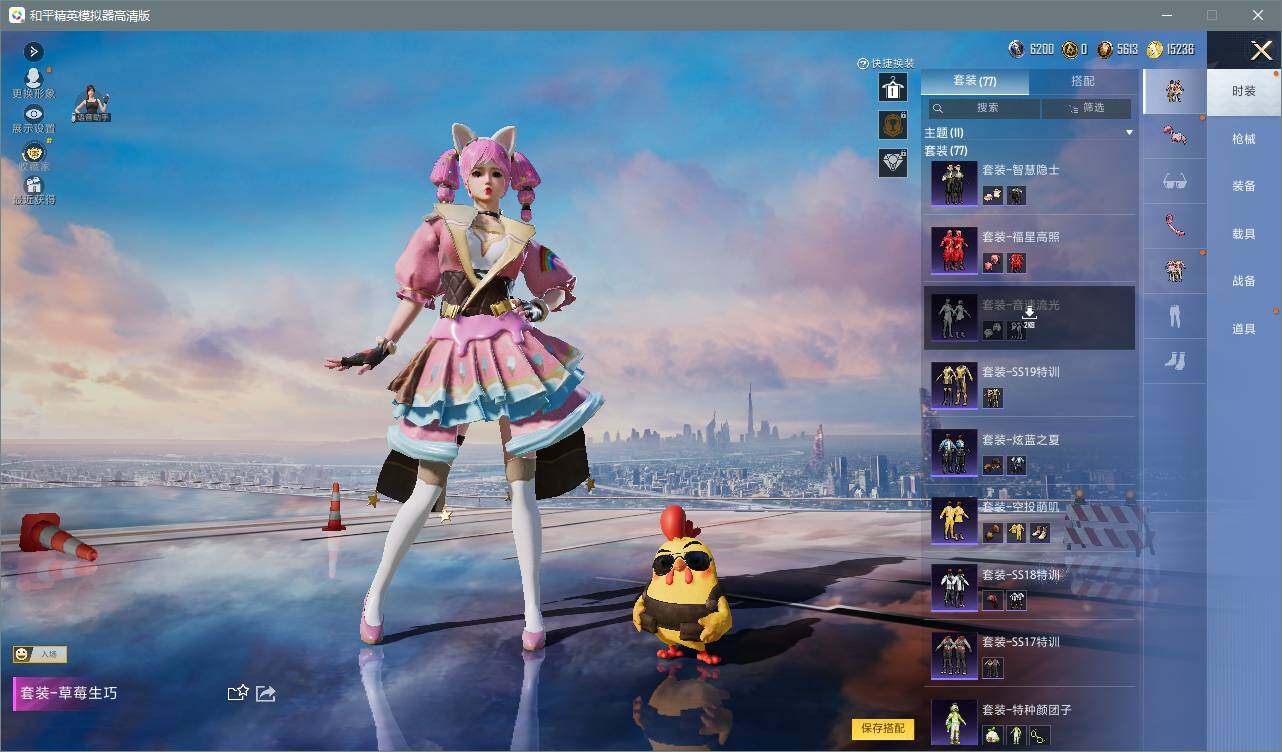Close the wardrobe with X button
This screenshot has height=752, width=1282.
pos(1260,50)
